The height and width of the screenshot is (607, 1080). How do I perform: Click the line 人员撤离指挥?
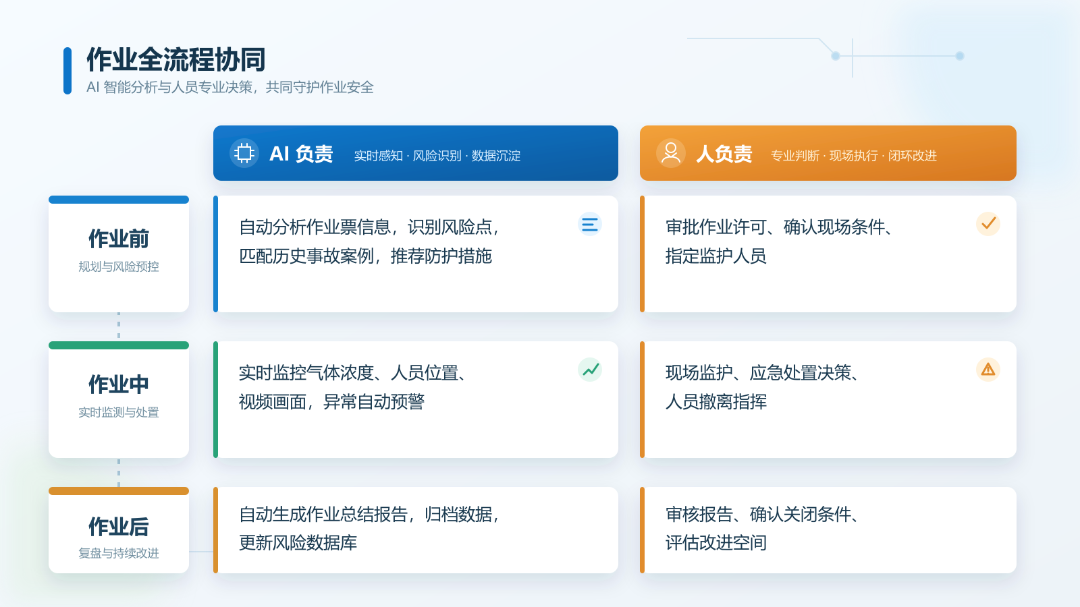click(716, 402)
